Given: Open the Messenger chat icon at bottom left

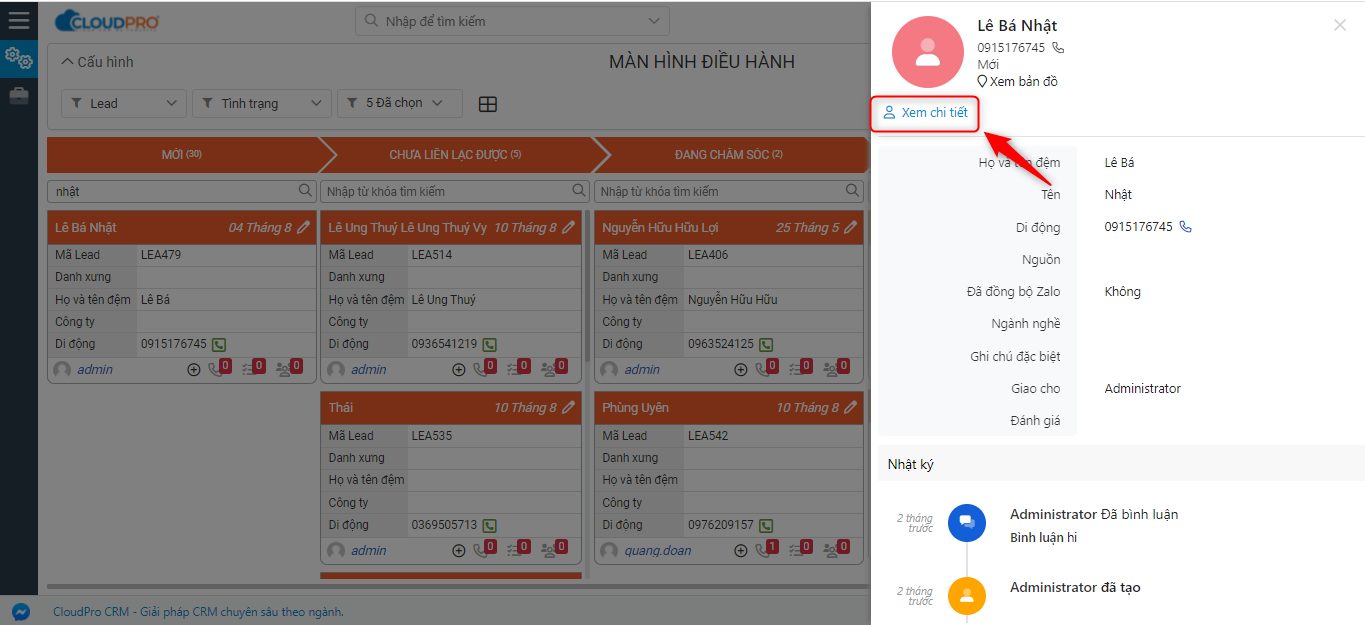Looking at the screenshot, I should pyautogui.click(x=20, y=612).
